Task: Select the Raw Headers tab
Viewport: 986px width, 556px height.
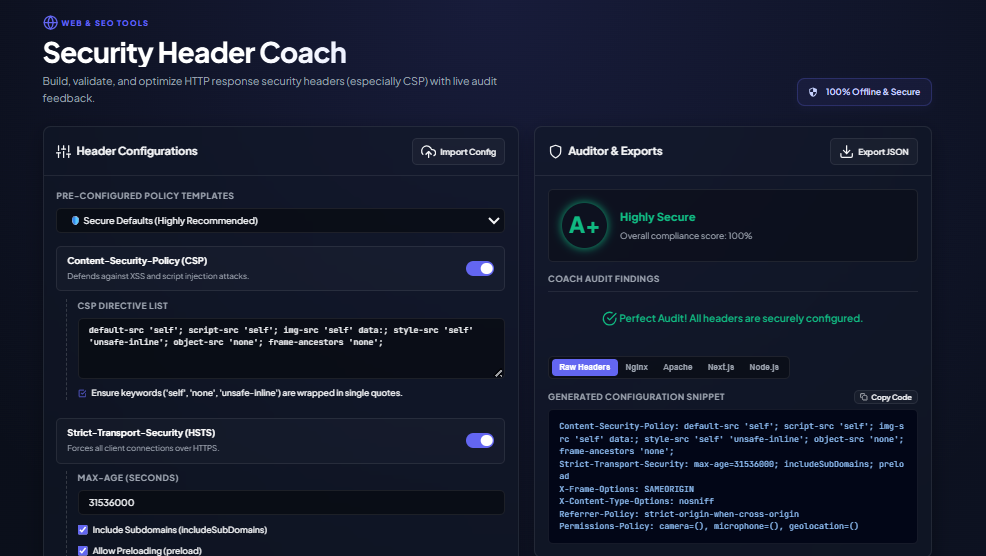Action: (584, 367)
